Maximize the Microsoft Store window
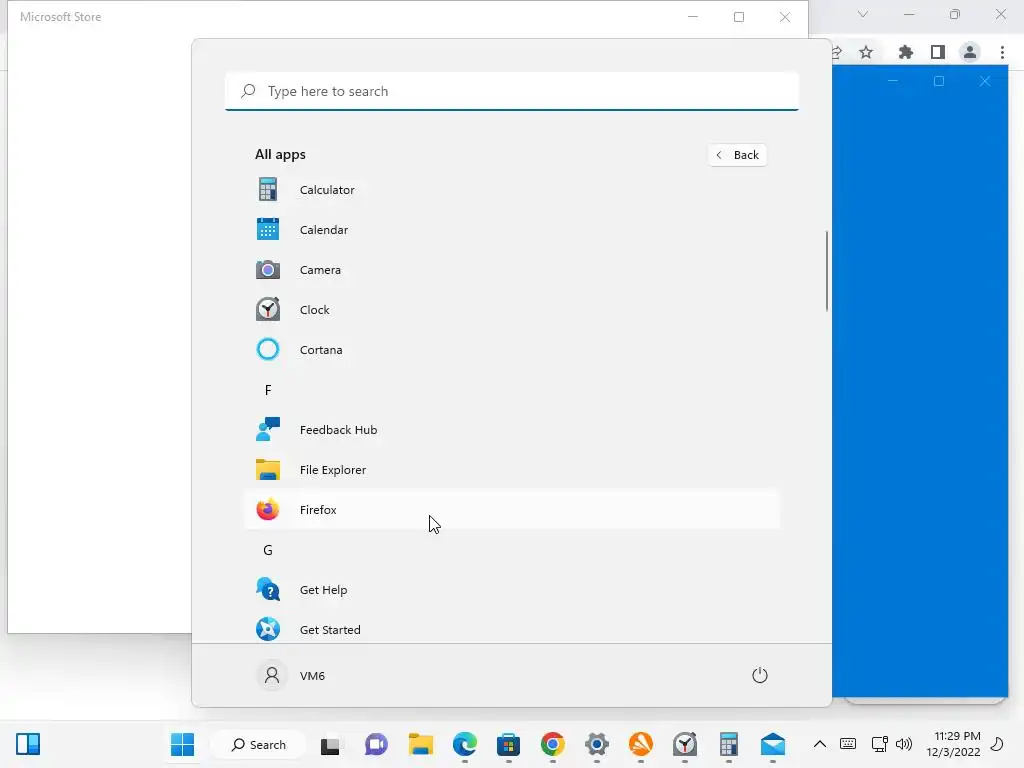 739,17
